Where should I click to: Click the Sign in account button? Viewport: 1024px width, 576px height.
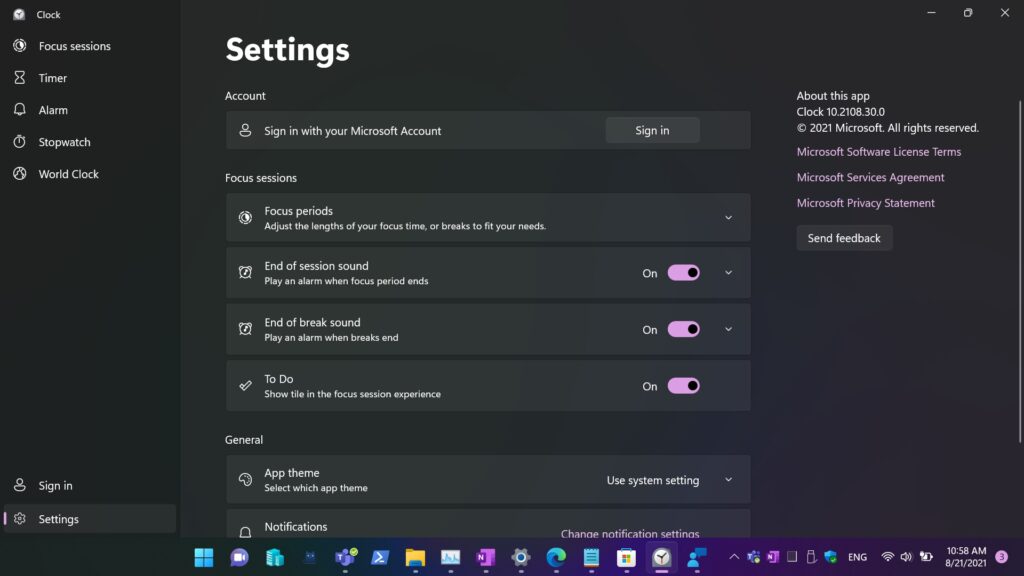[652, 130]
